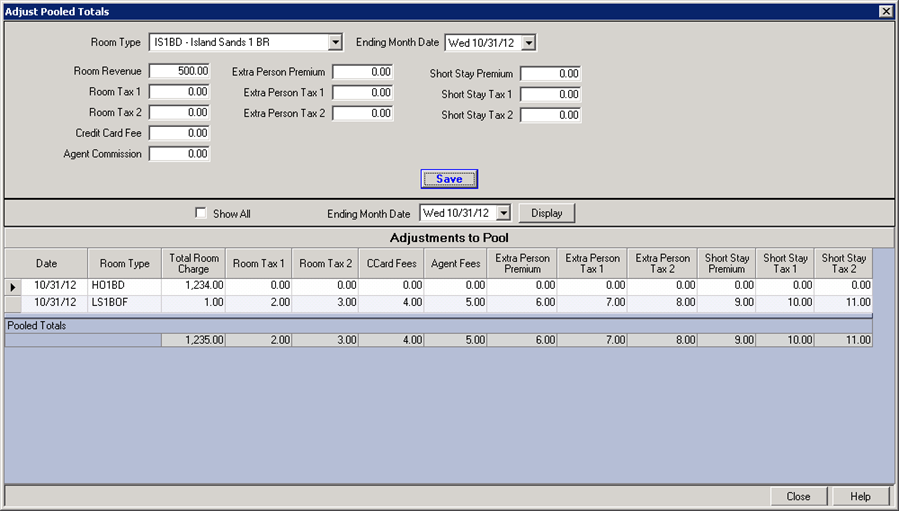The width and height of the screenshot is (899, 511).
Task: Click the Extra Person Tax 1 field
Action: click(x=363, y=92)
